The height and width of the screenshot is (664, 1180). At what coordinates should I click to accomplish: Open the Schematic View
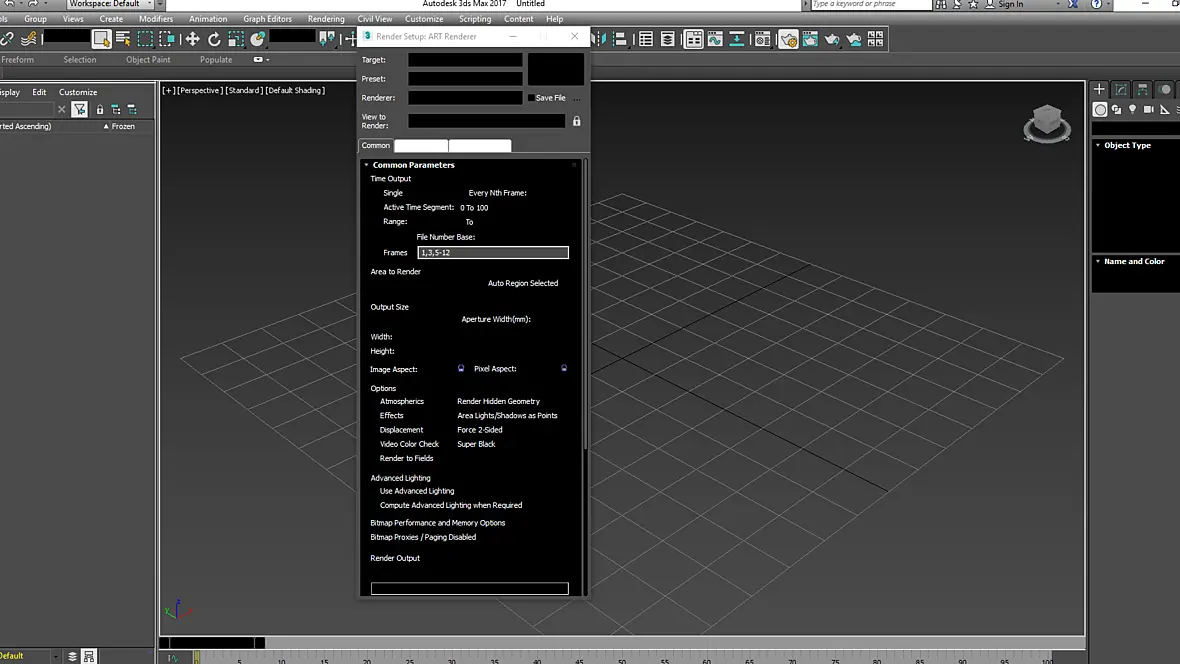(737, 38)
